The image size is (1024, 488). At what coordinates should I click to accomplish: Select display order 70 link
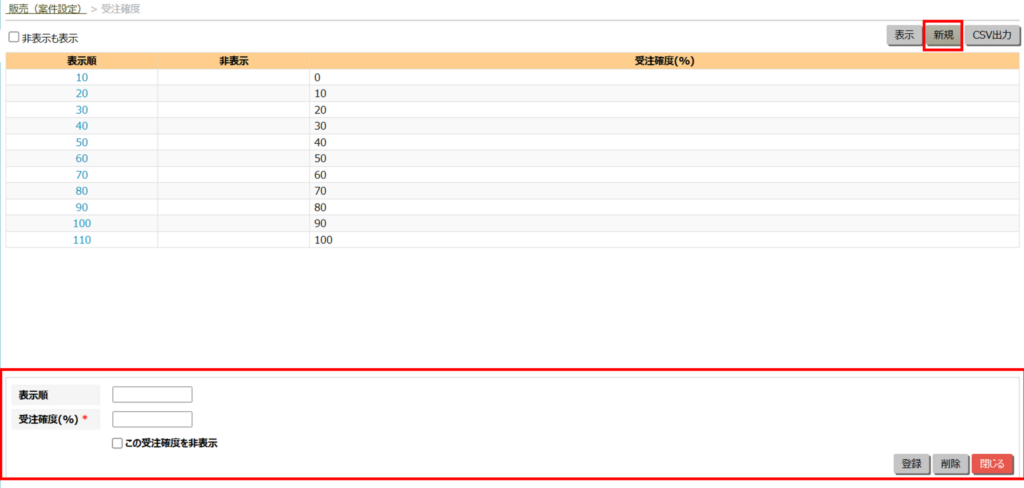coord(82,175)
